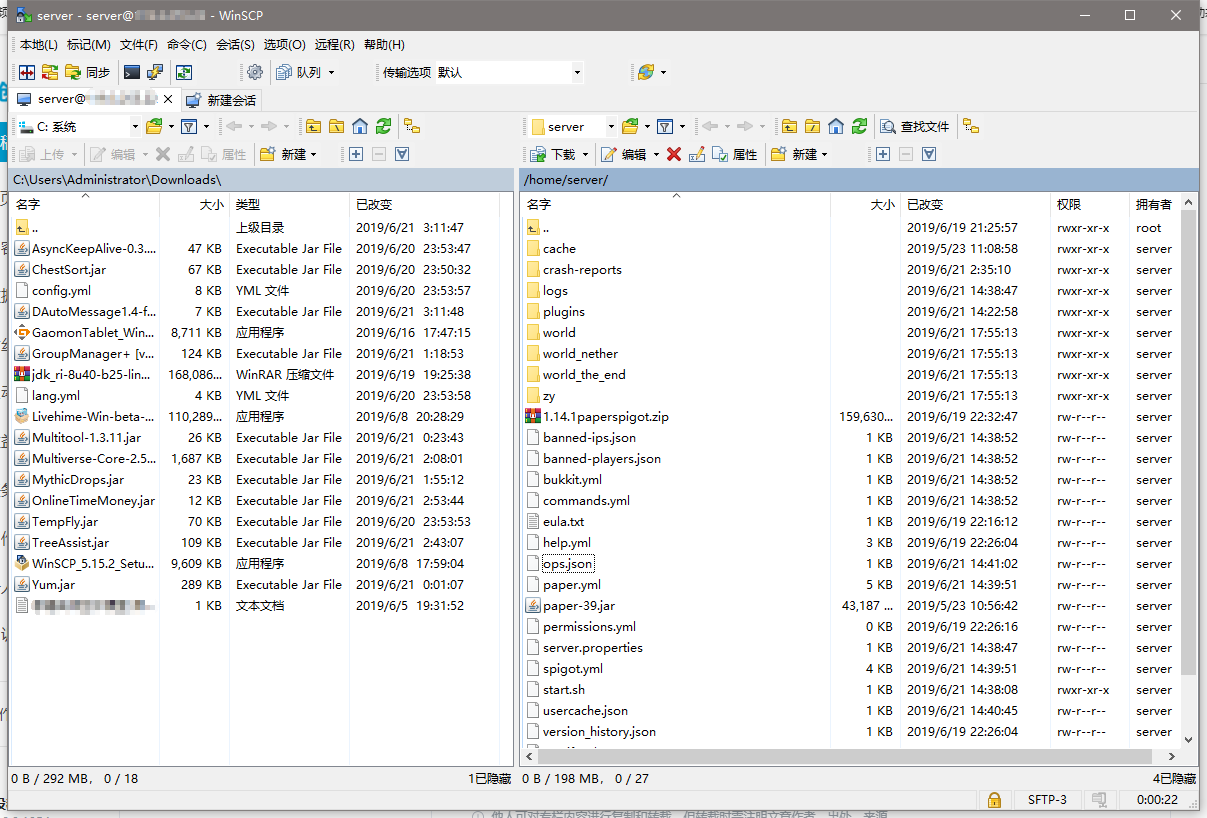Open the 远程(R) menu

click(x=335, y=44)
